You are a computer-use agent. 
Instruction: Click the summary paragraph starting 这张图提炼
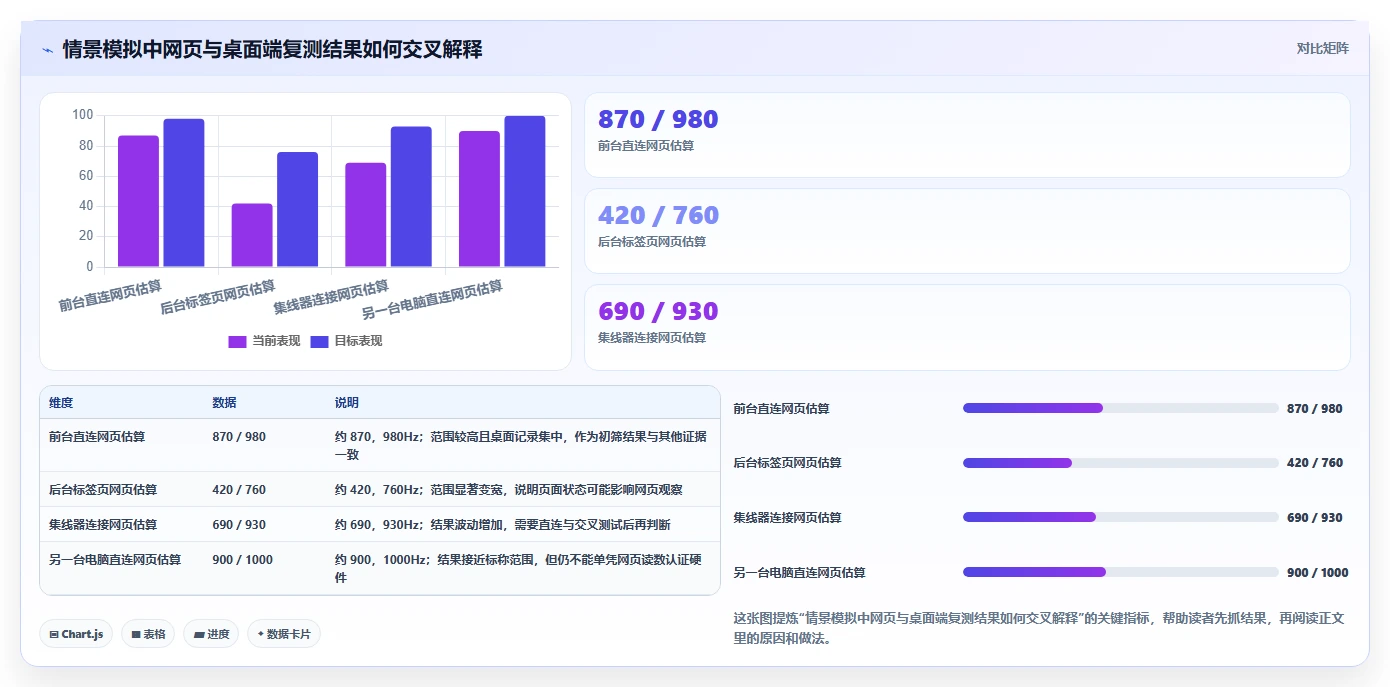coord(1039,628)
